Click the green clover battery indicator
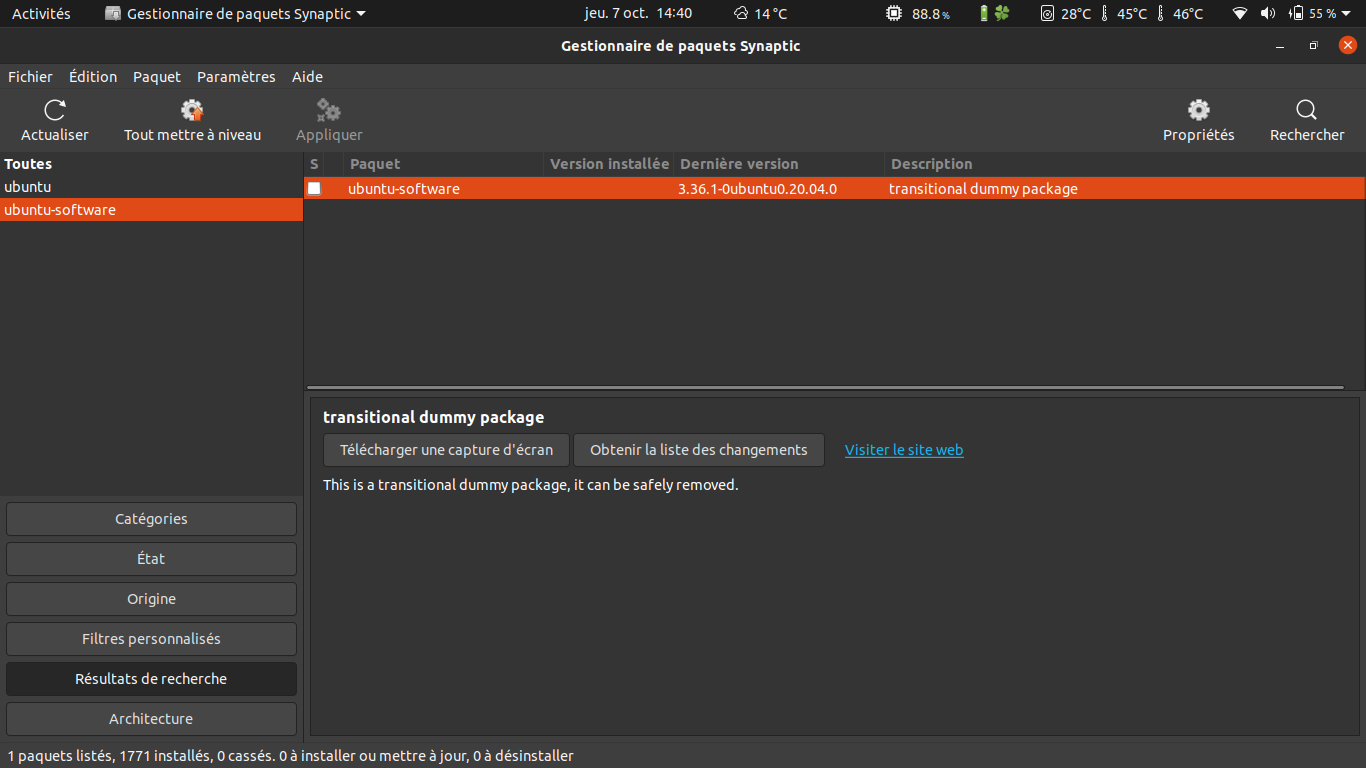Viewport: 1366px width, 768px height. [995, 14]
